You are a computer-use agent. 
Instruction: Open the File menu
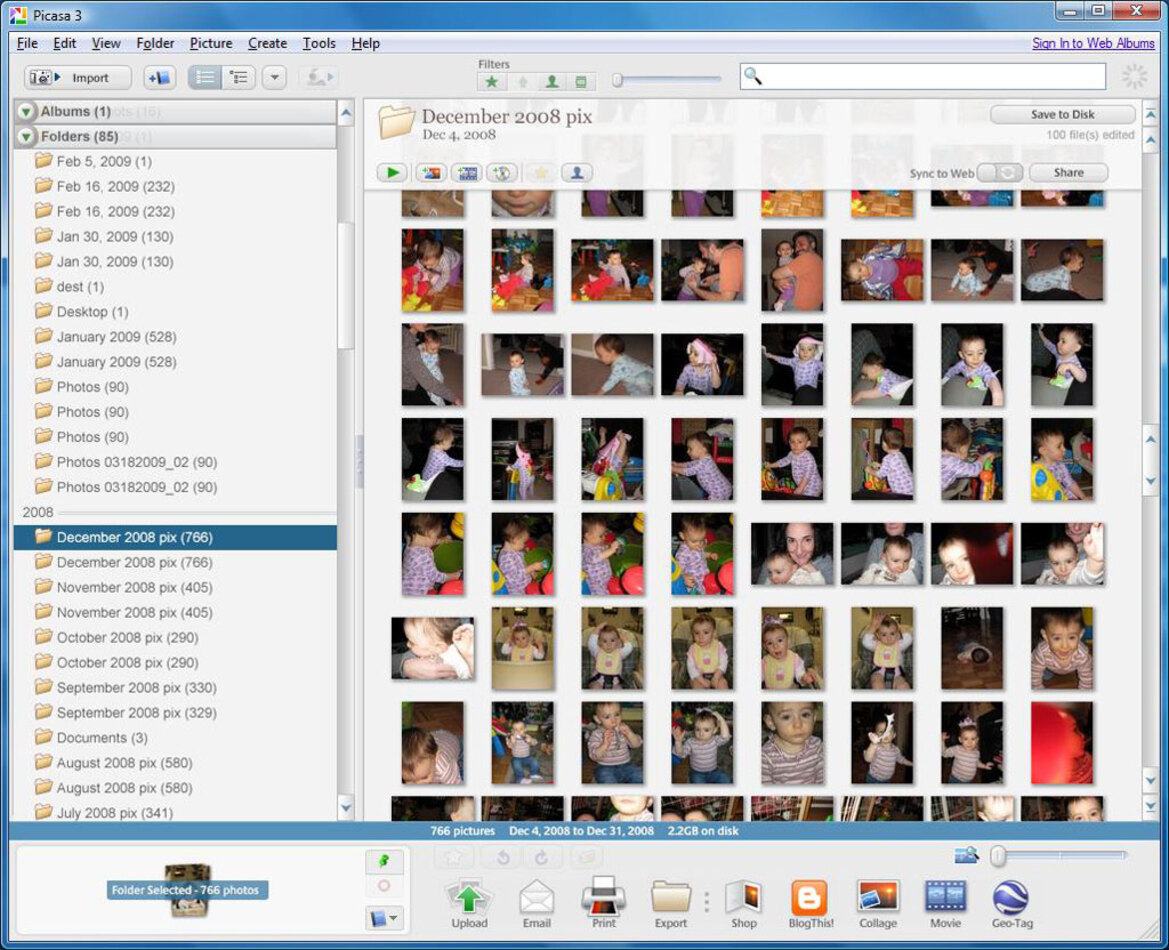tap(27, 43)
